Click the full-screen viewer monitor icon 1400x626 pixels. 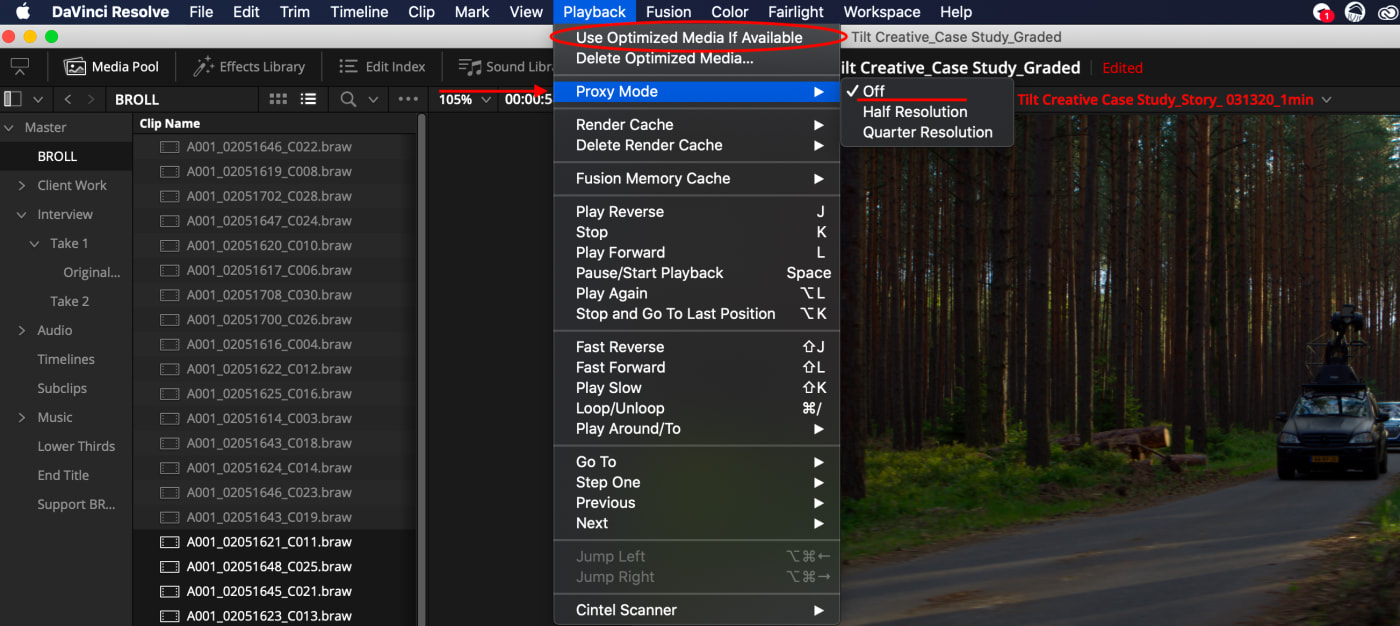pyautogui.click(x=20, y=67)
